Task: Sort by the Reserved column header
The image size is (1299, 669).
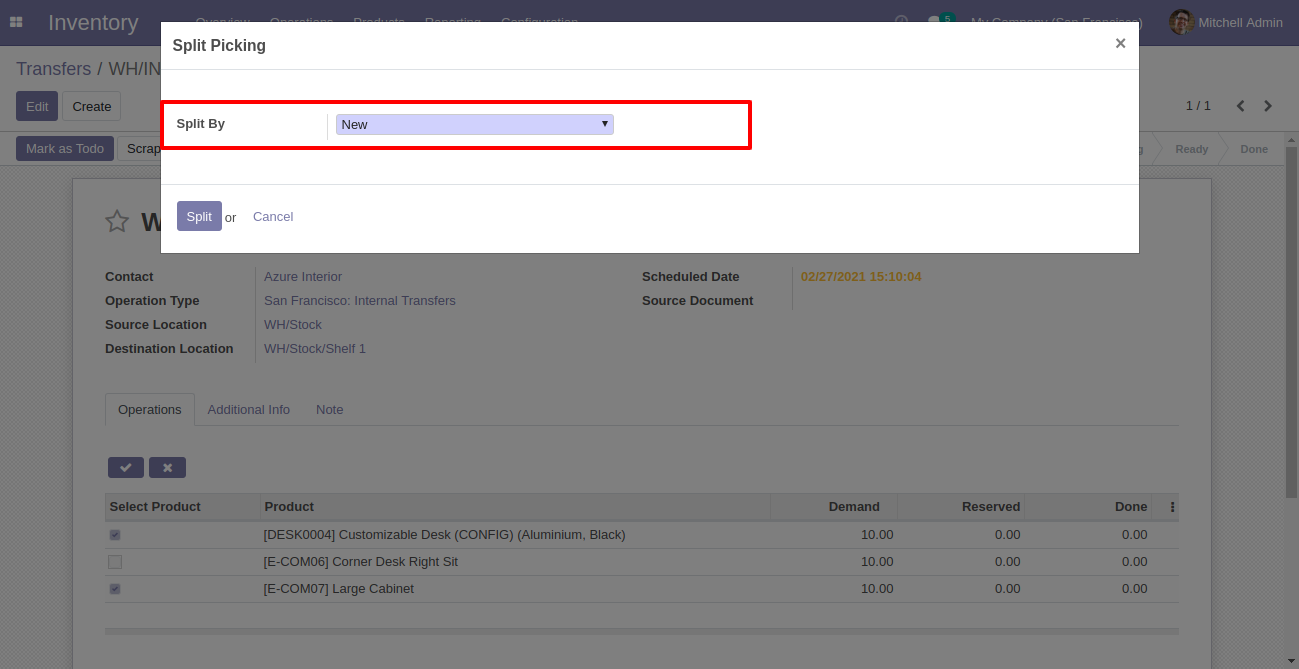Action: coord(961,507)
